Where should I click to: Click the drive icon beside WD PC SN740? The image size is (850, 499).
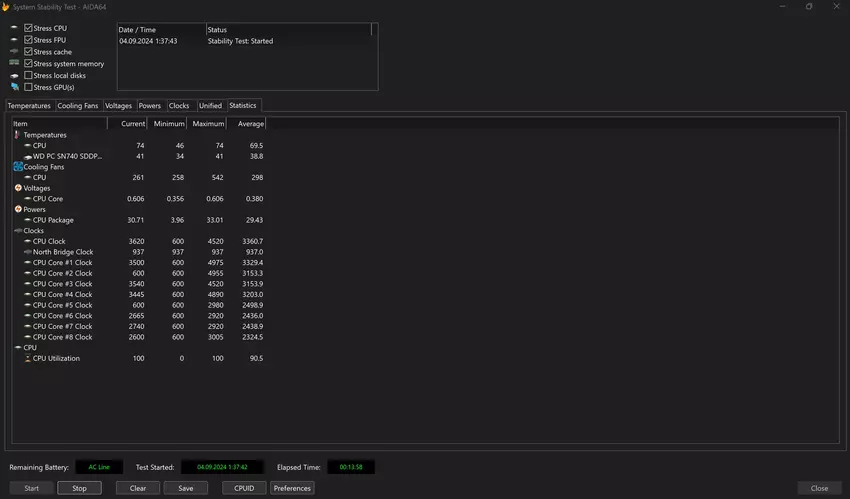(x=27, y=156)
